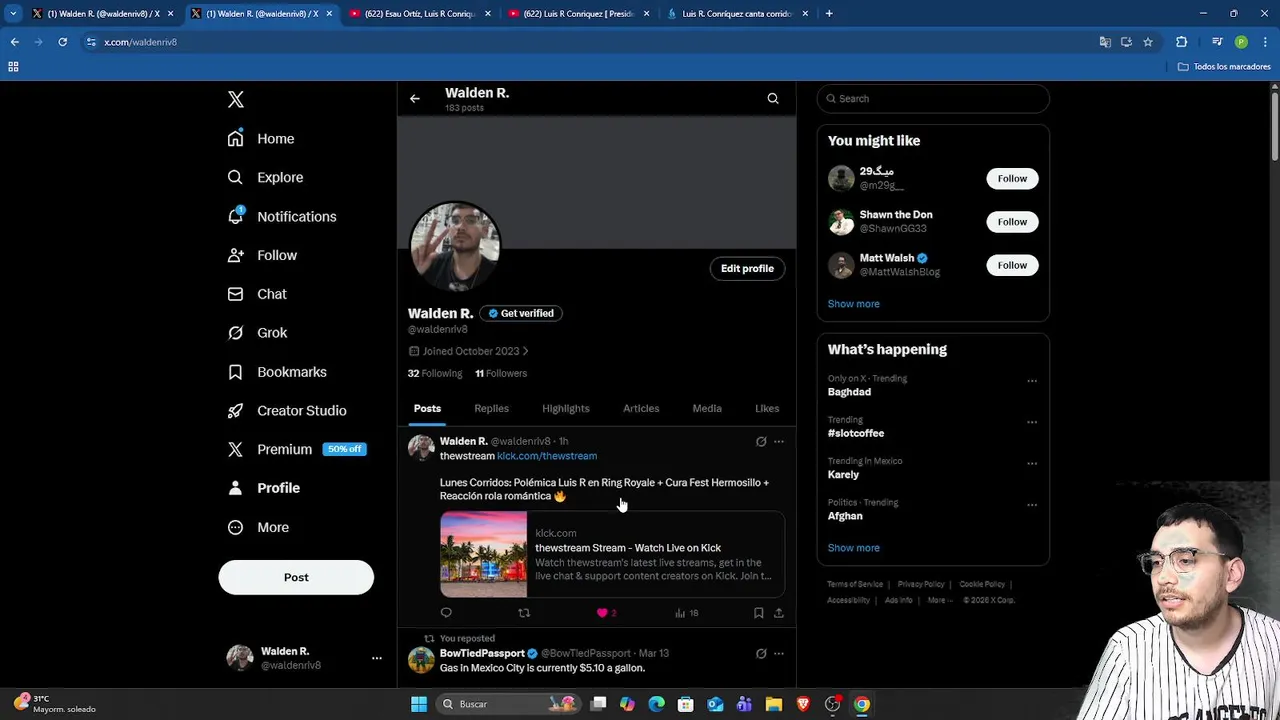This screenshot has width=1280, height=720.
Task: Open Creator Studio in the sidebar
Action: click(x=287, y=411)
